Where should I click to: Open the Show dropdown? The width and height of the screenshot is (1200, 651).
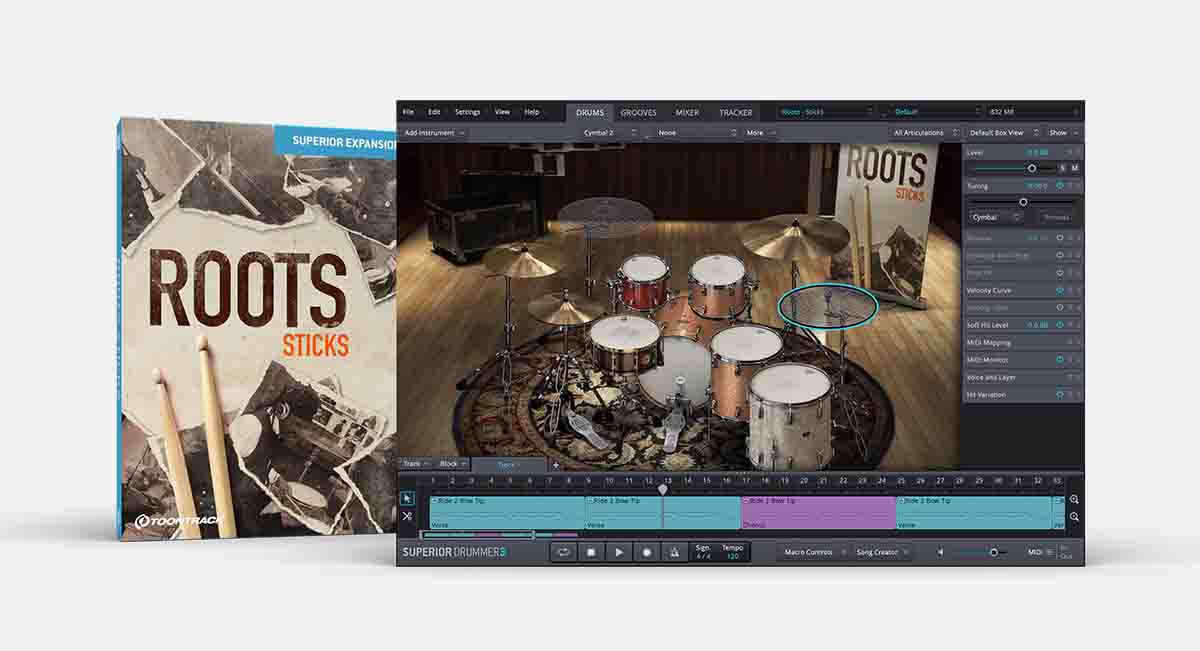click(1062, 132)
